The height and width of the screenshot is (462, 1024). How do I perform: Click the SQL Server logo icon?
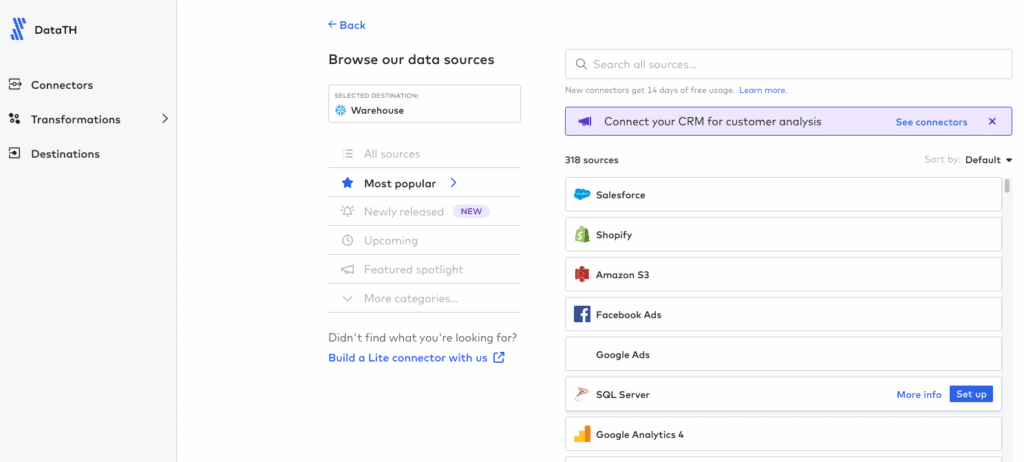582,394
